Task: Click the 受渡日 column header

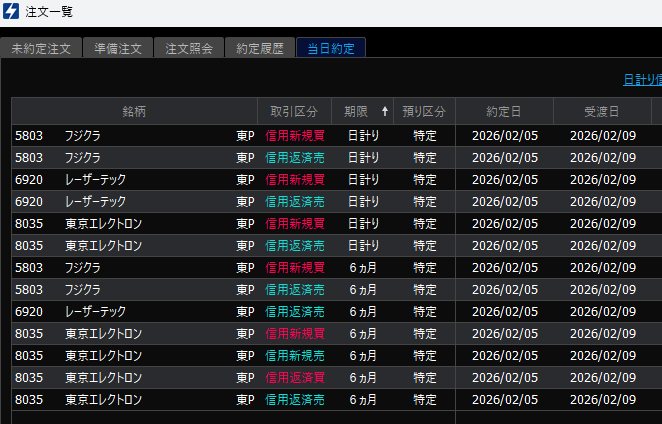Action: point(601,111)
